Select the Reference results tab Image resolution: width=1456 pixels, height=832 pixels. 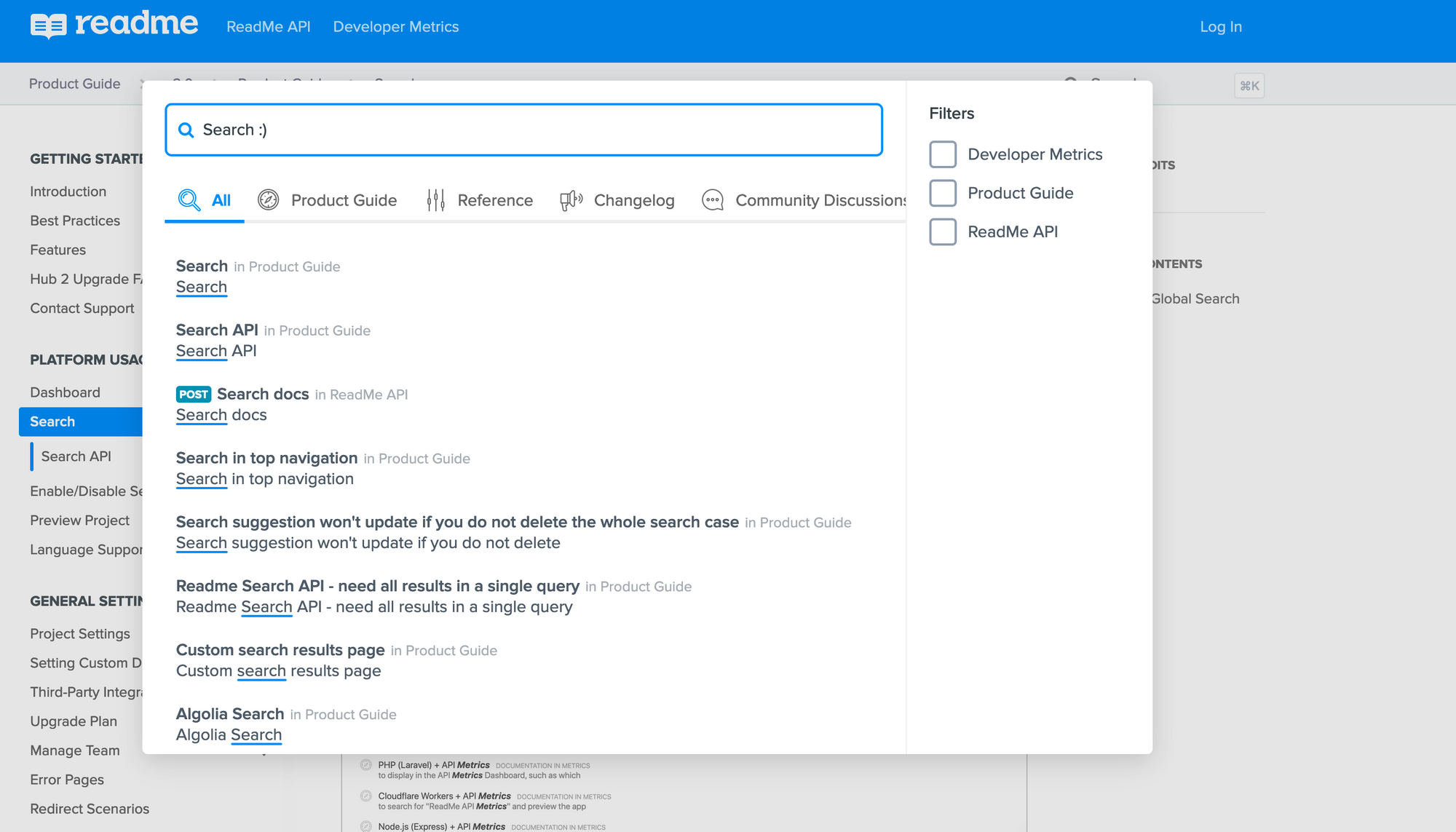click(x=494, y=200)
